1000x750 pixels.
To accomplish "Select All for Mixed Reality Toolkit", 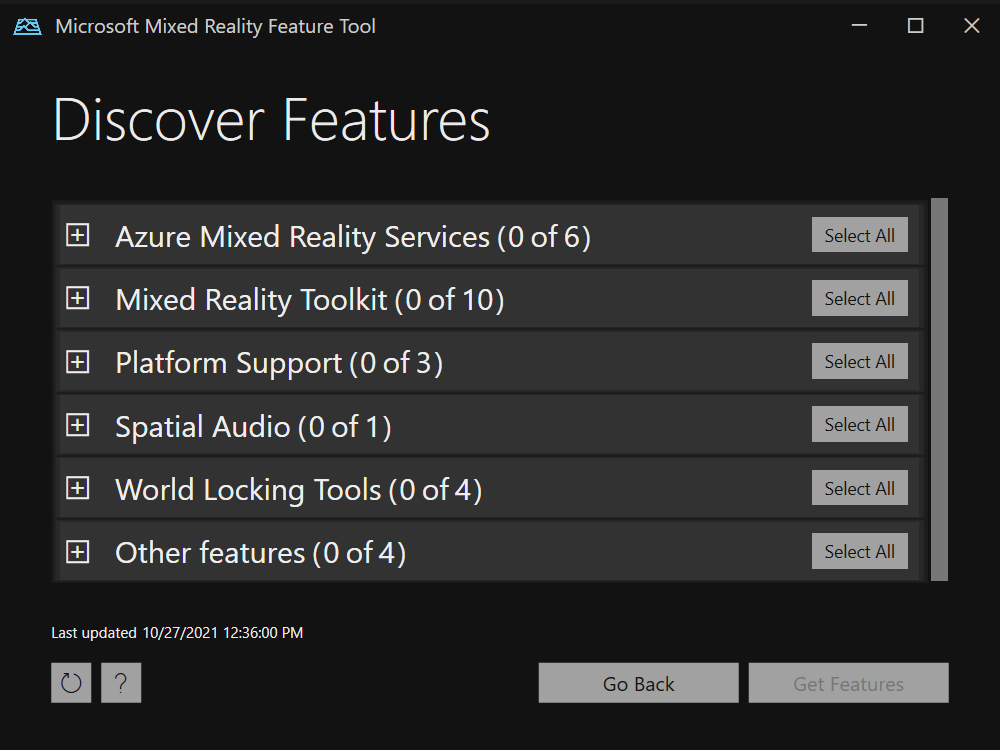I will point(859,299).
